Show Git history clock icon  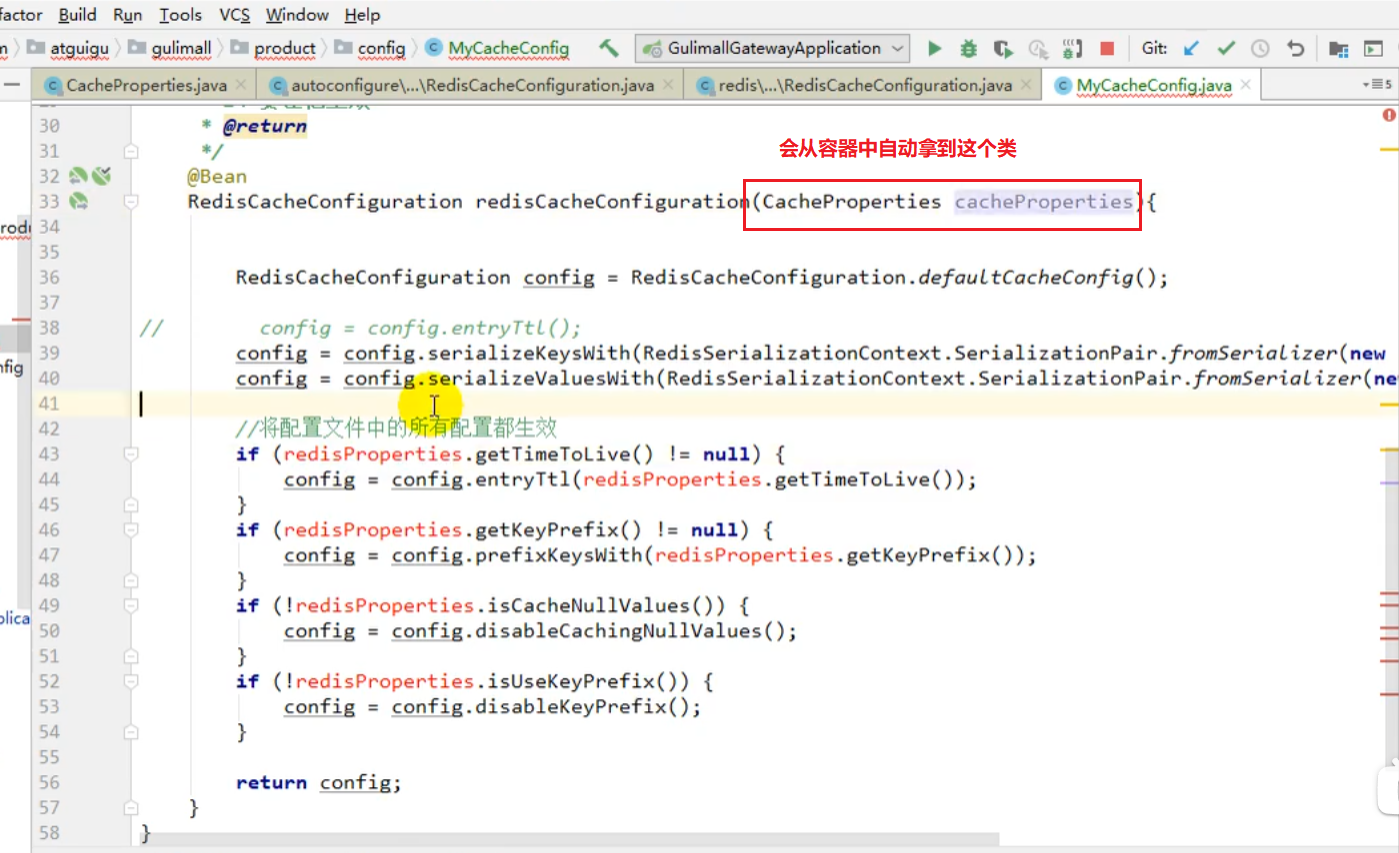[x=1260, y=48]
